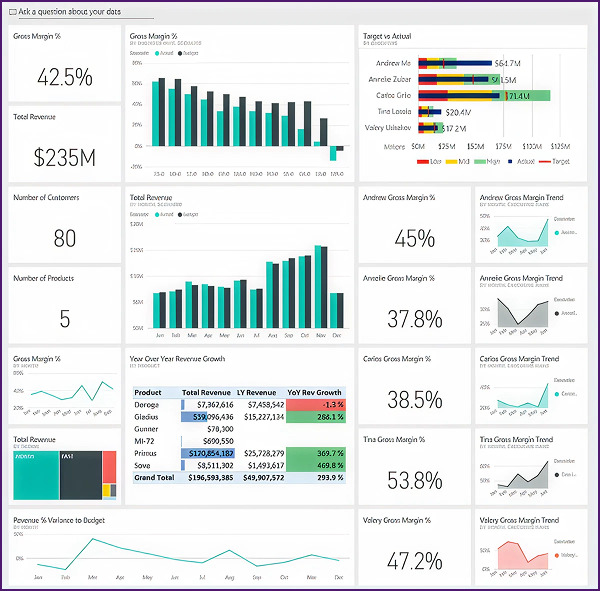Click the Gross Margin % by month line chart tile
This screenshot has height=591, width=600.
(65, 386)
